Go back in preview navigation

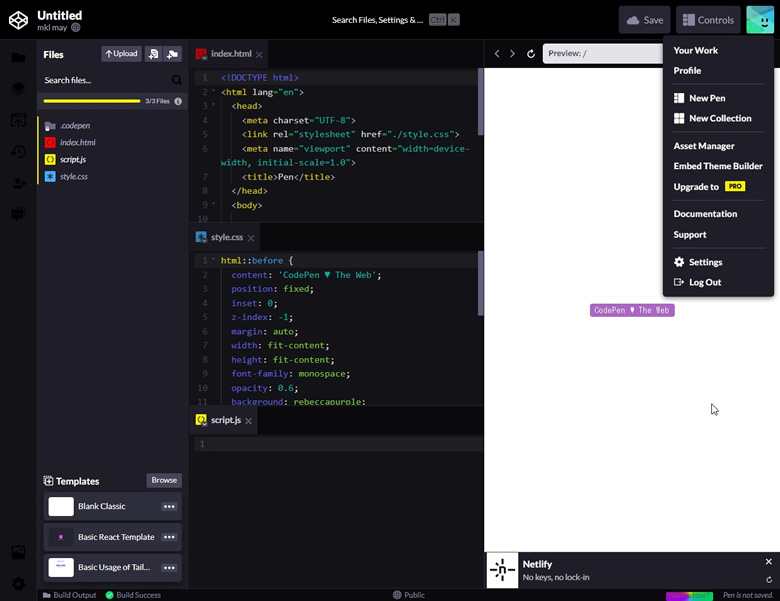pos(496,53)
